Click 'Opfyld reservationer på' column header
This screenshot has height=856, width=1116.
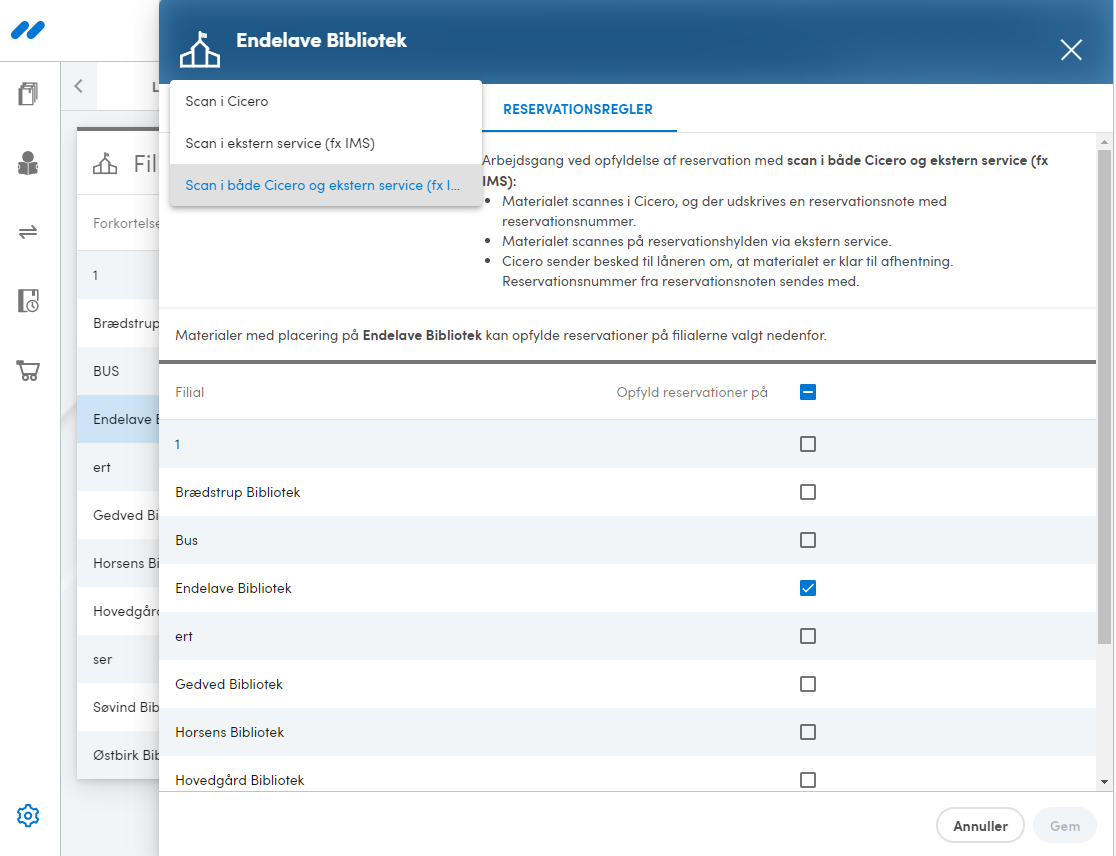coord(692,392)
